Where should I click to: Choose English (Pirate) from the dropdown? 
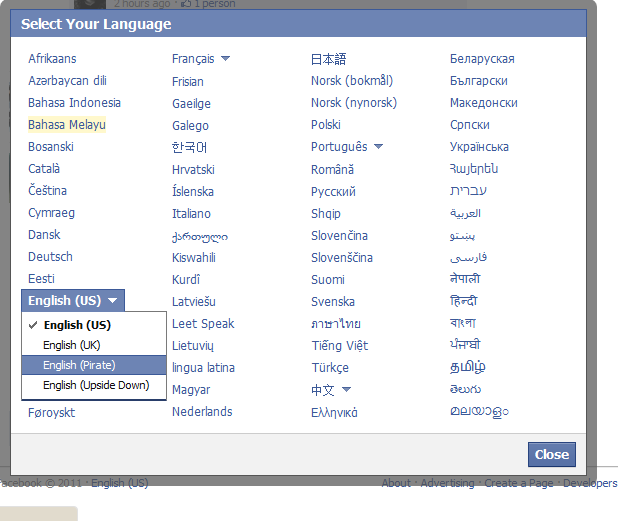(94, 365)
